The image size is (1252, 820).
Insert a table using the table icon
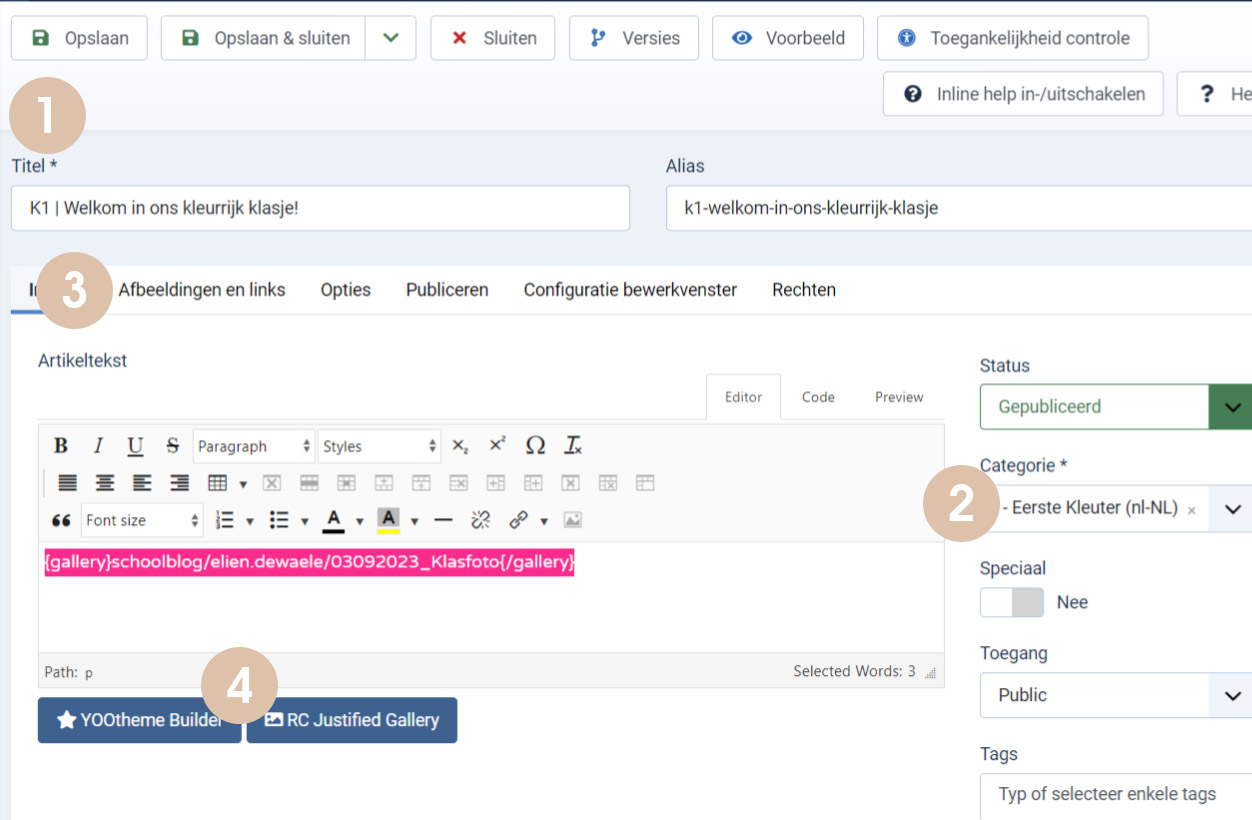point(217,483)
